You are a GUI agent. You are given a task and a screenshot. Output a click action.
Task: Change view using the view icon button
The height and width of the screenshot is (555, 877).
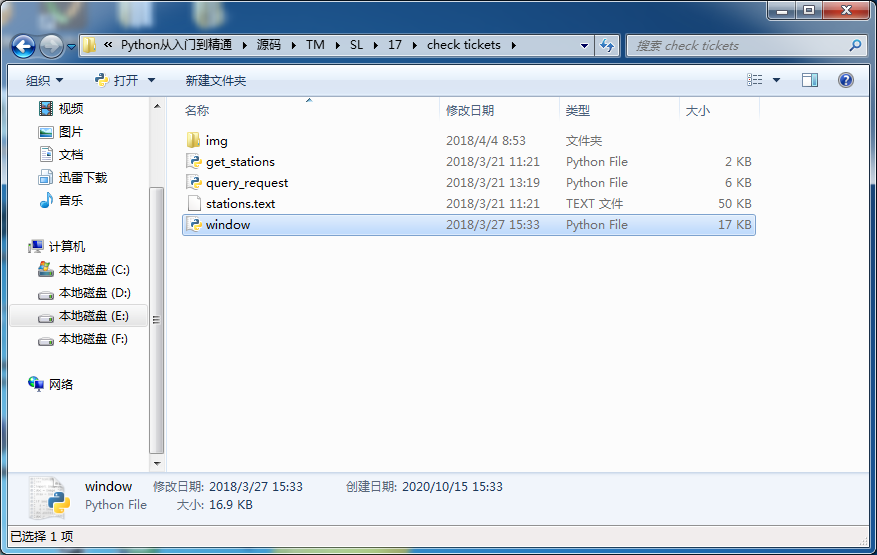(x=755, y=80)
